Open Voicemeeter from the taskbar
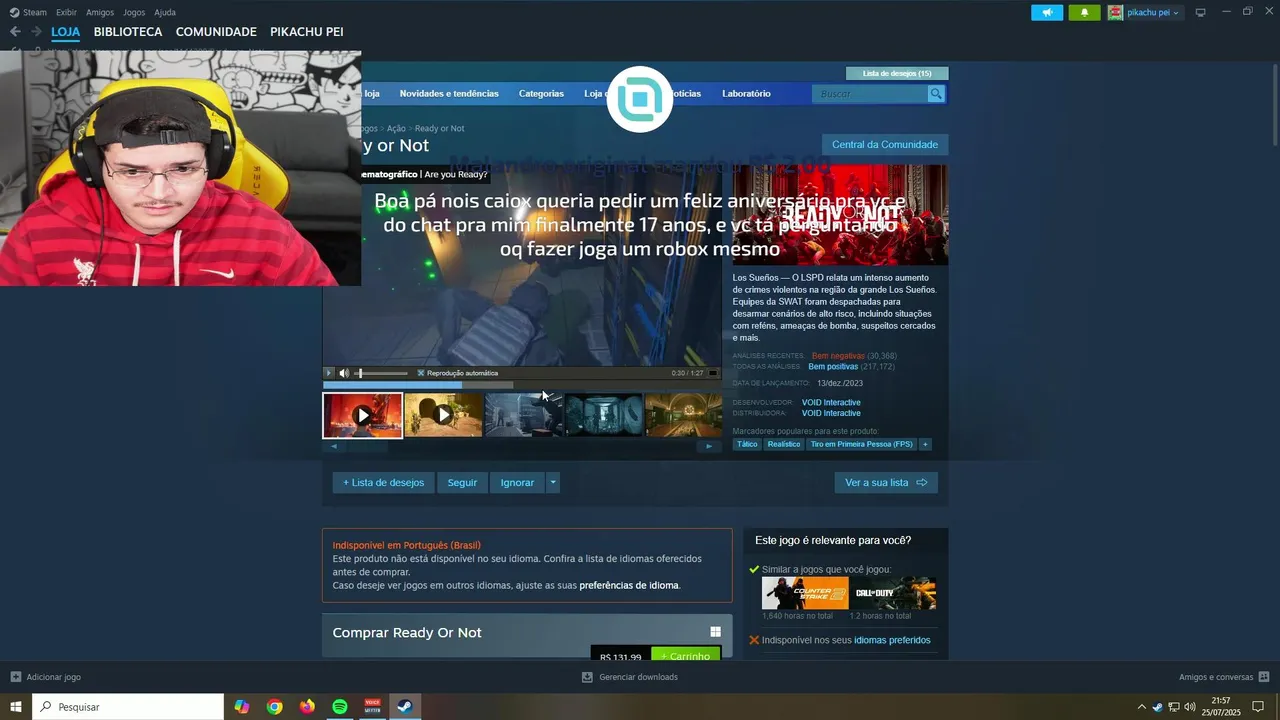 coord(373,707)
